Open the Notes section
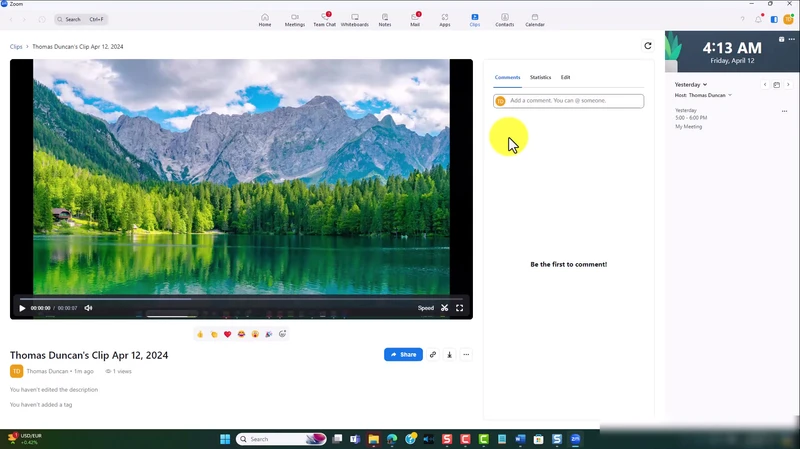Screen dimensions: 800x449 [385, 20]
